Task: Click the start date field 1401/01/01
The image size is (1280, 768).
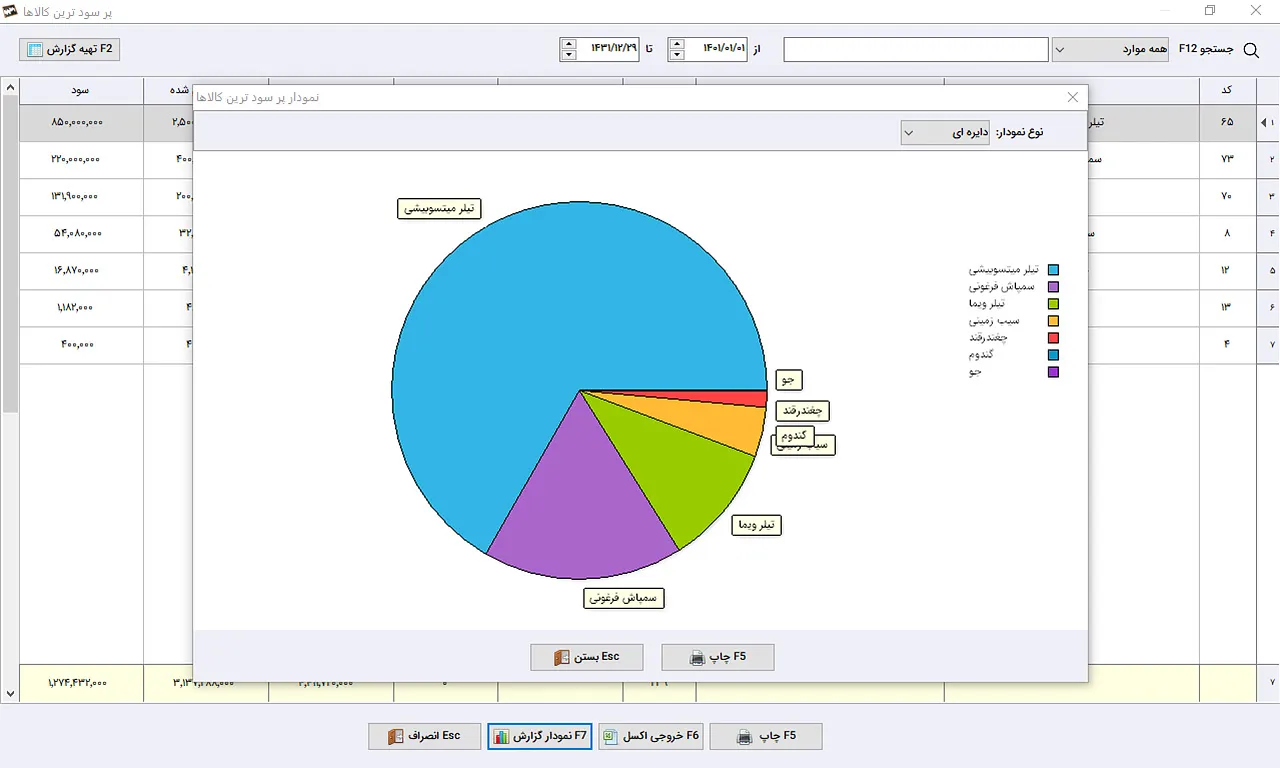Action: tap(717, 49)
